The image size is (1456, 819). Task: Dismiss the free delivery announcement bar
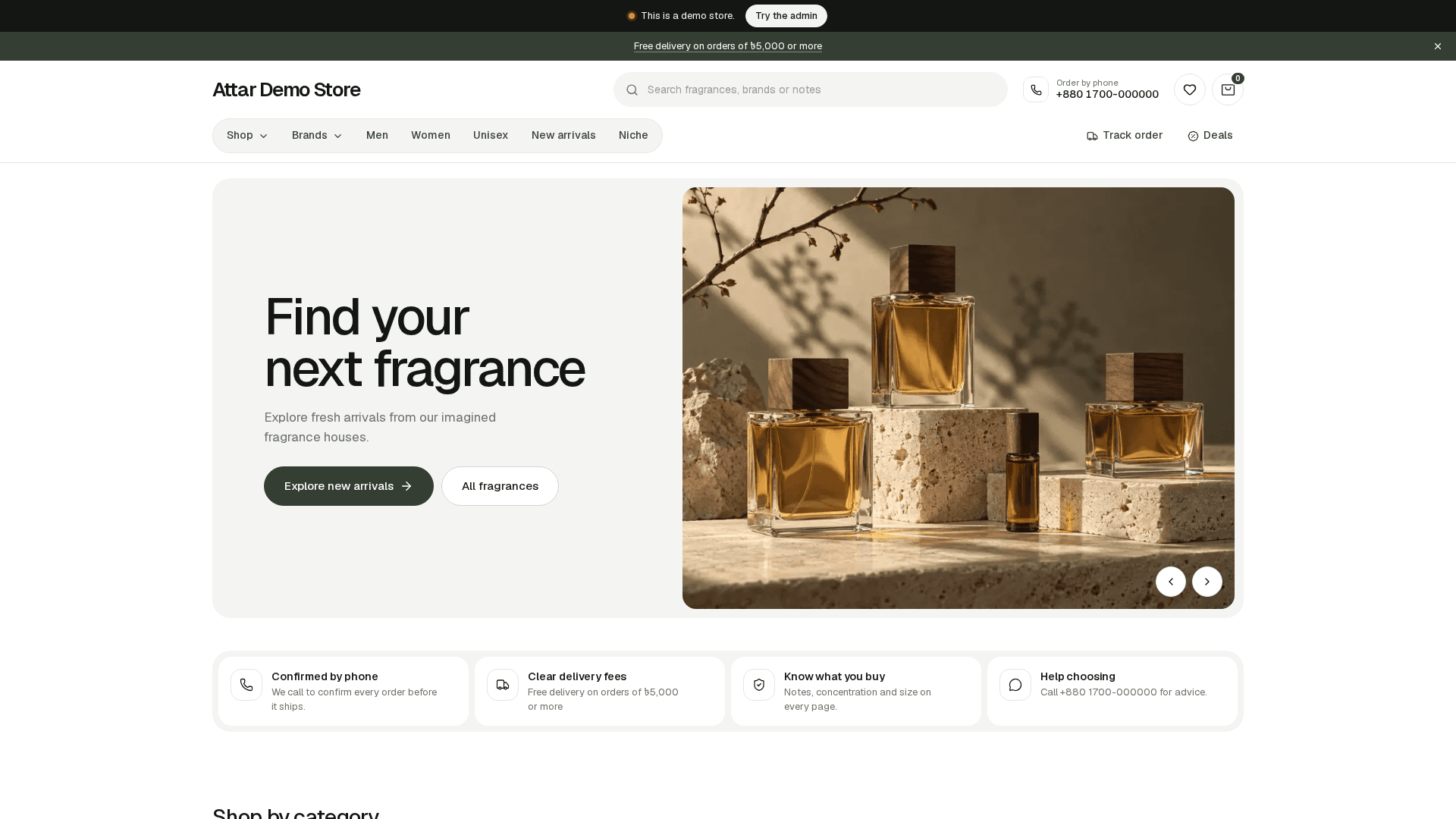1437,46
